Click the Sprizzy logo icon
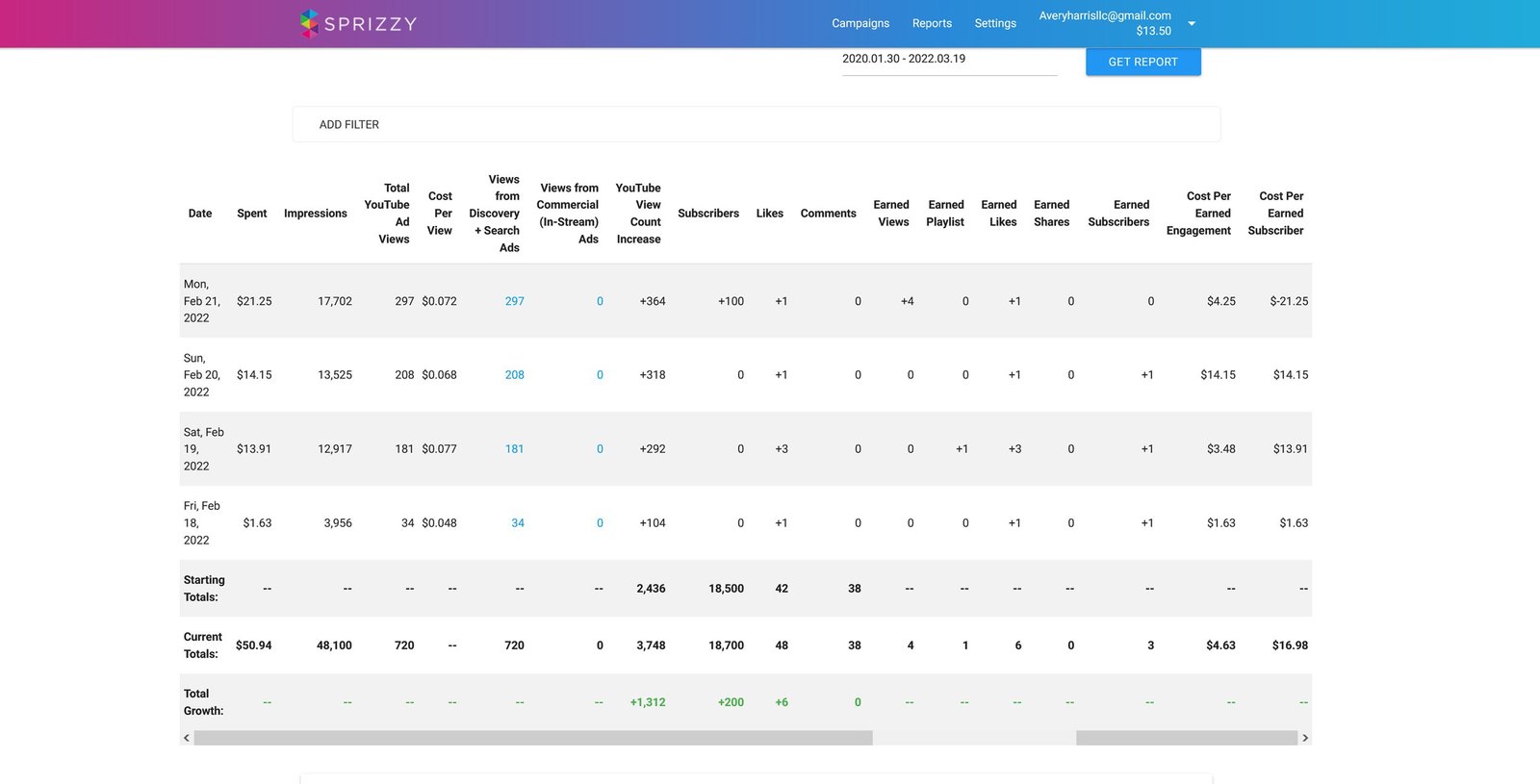The image size is (1540, 784). pos(309,23)
